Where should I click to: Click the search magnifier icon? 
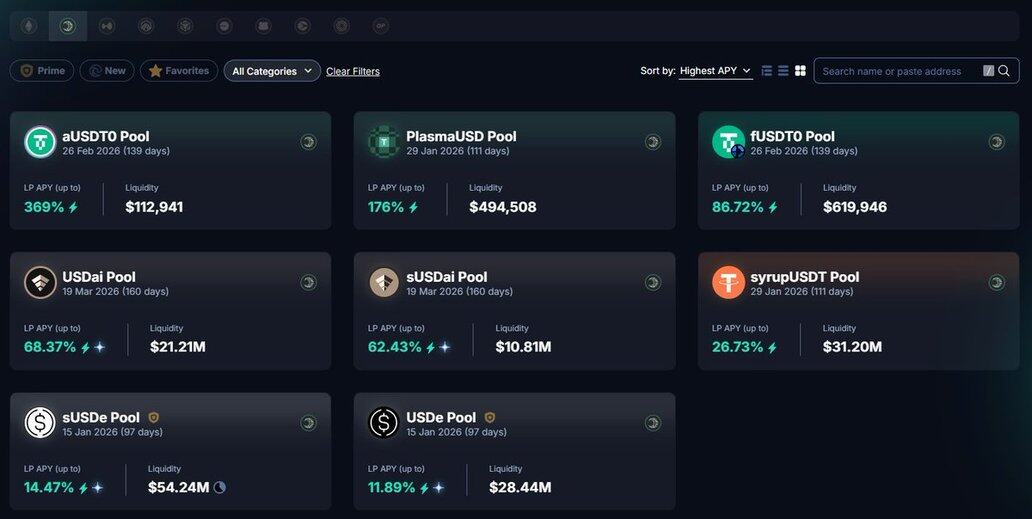(x=1004, y=71)
